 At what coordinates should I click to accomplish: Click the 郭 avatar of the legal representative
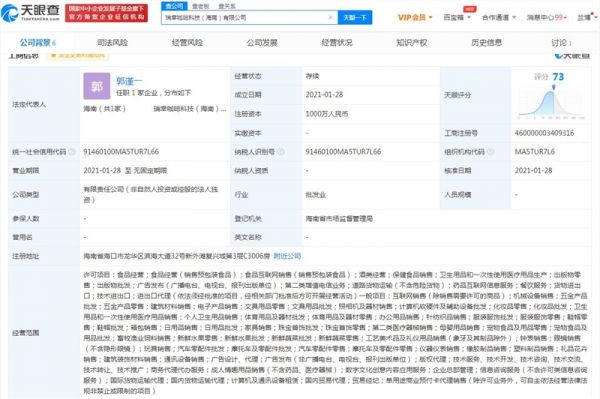pyautogui.click(x=97, y=86)
